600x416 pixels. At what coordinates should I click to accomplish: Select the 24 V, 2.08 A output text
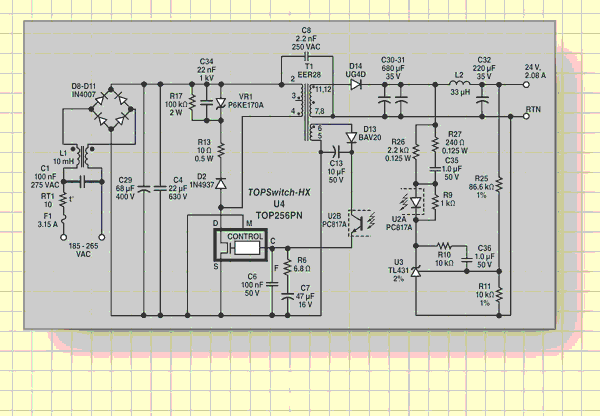(x=535, y=71)
